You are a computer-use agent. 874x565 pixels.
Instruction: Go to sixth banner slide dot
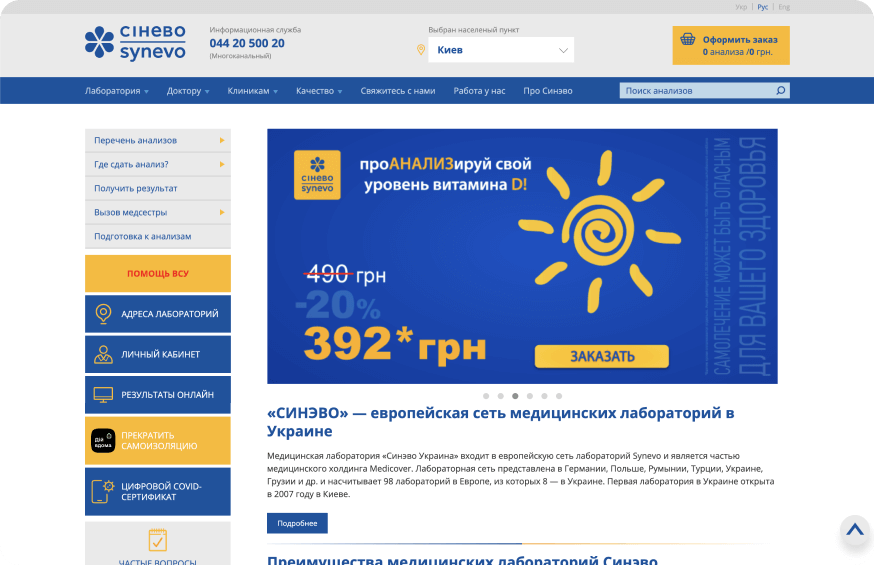[559, 396]
